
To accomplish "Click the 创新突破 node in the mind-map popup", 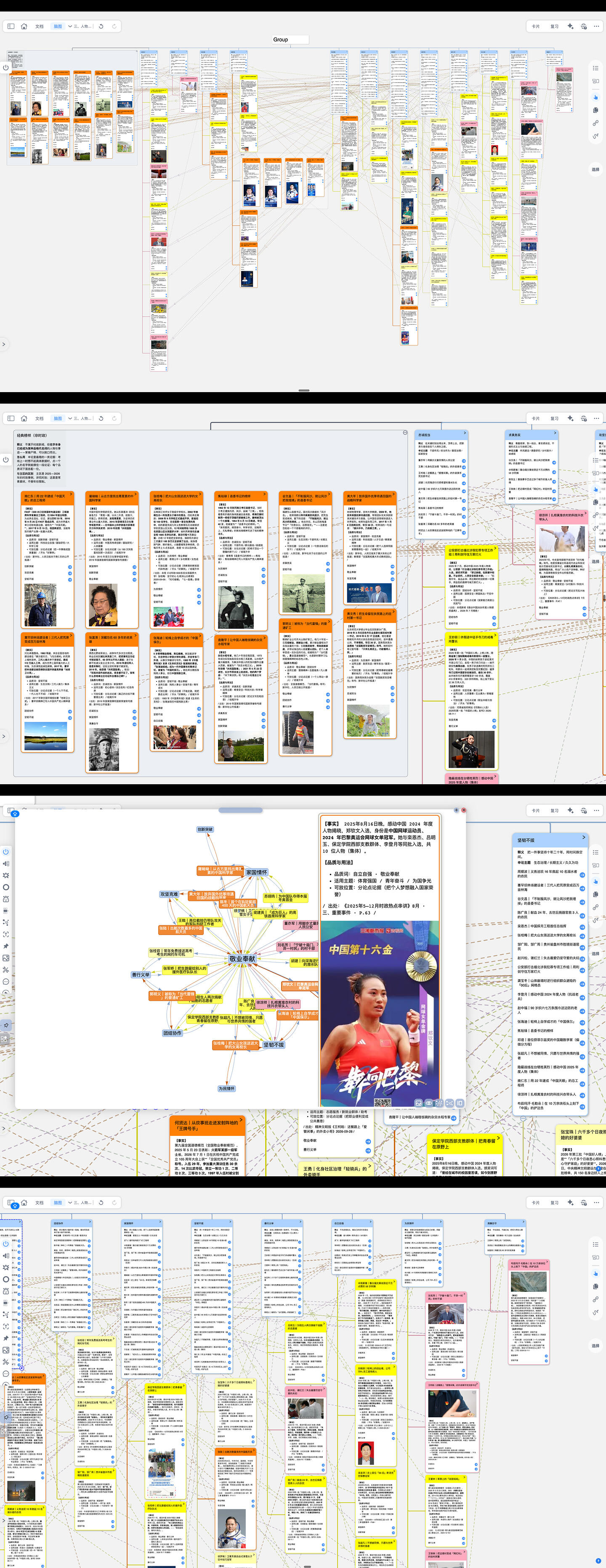I will coord(205,829).
